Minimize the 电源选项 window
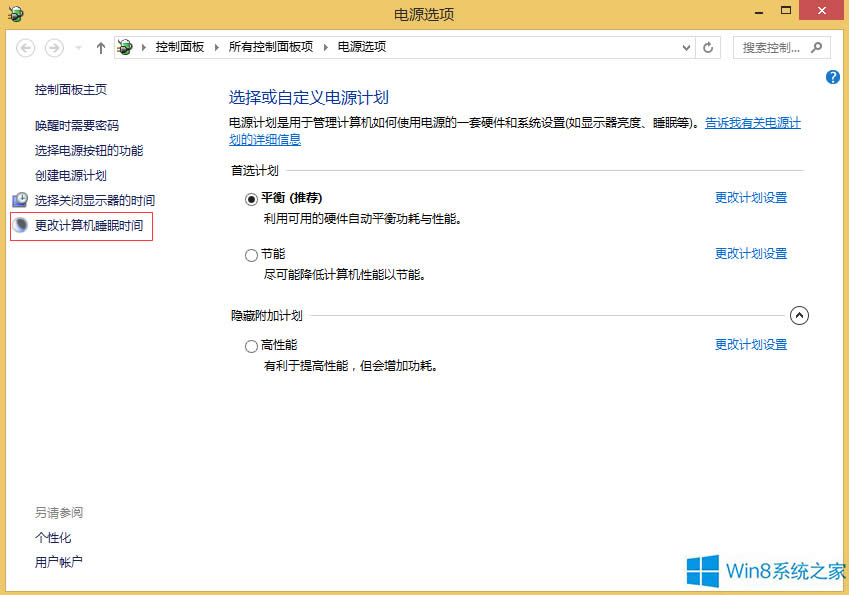849x595 pixels. pos(759,11)
